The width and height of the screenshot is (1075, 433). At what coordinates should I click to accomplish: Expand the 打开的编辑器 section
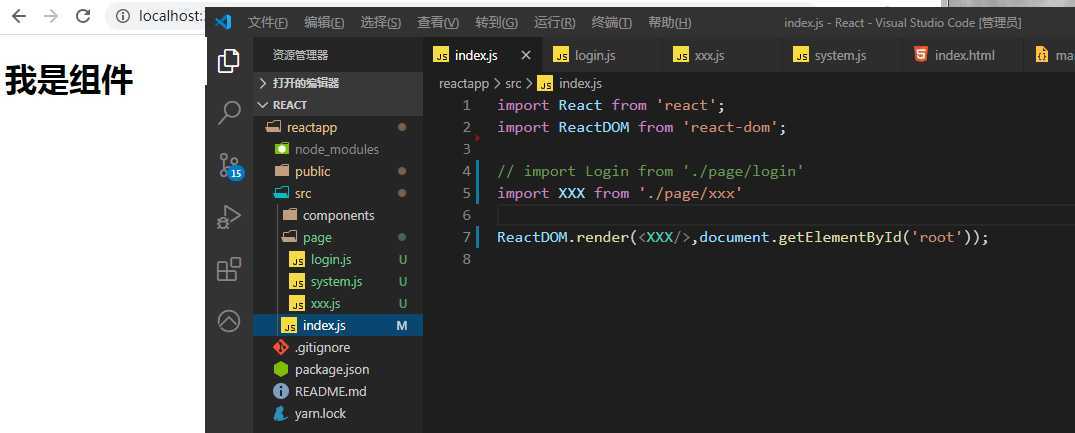[x=338, y=83]
